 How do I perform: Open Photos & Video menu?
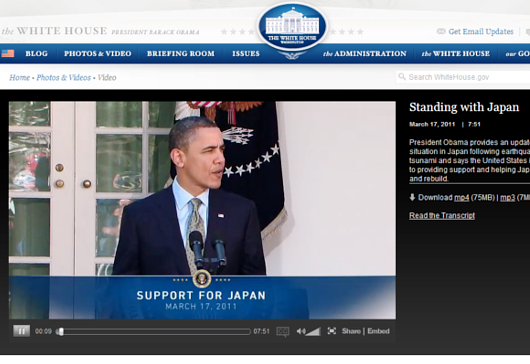(x=98, y=53)
